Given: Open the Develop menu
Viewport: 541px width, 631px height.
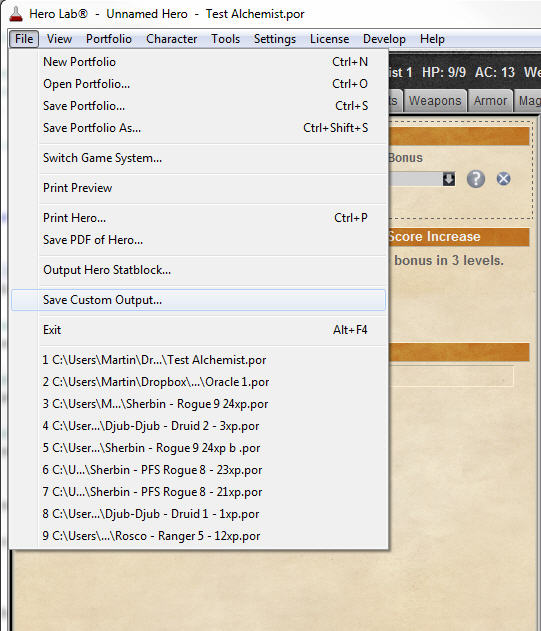Looking at the screenshot, I should [x=384, y=39].
